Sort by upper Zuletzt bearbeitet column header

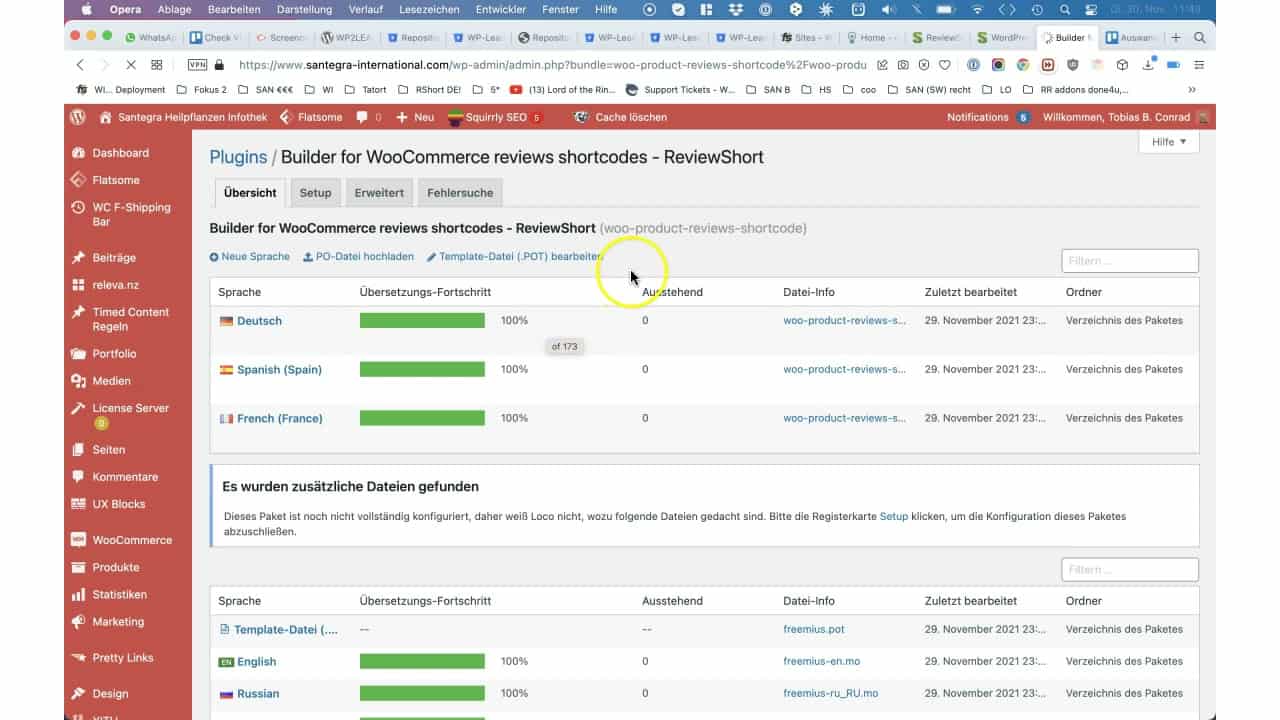971,292
